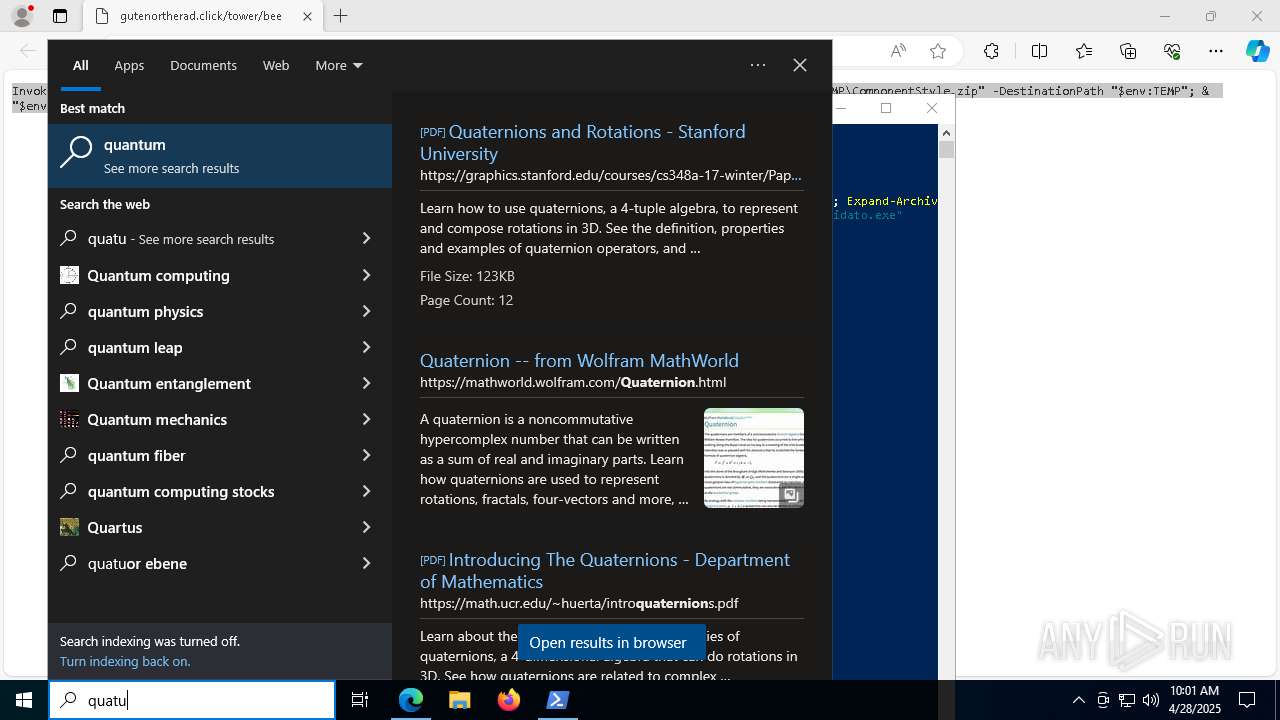The width and height of the screenshot is (1280, 720).
Task: Click the taskbar search input box
Action: pyautogui.click(x=192, y=700)
